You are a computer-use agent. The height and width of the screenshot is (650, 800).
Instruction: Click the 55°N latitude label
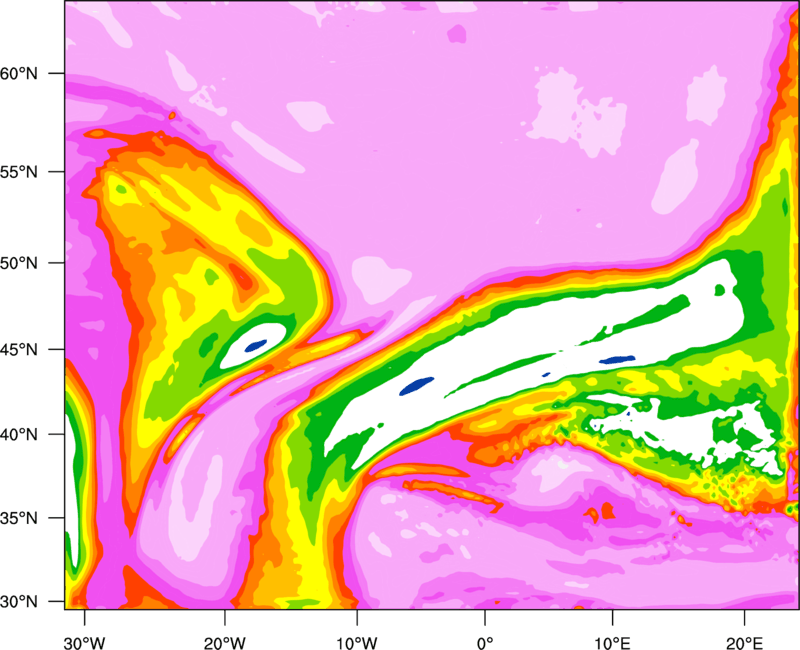click(x=19, y=172)
